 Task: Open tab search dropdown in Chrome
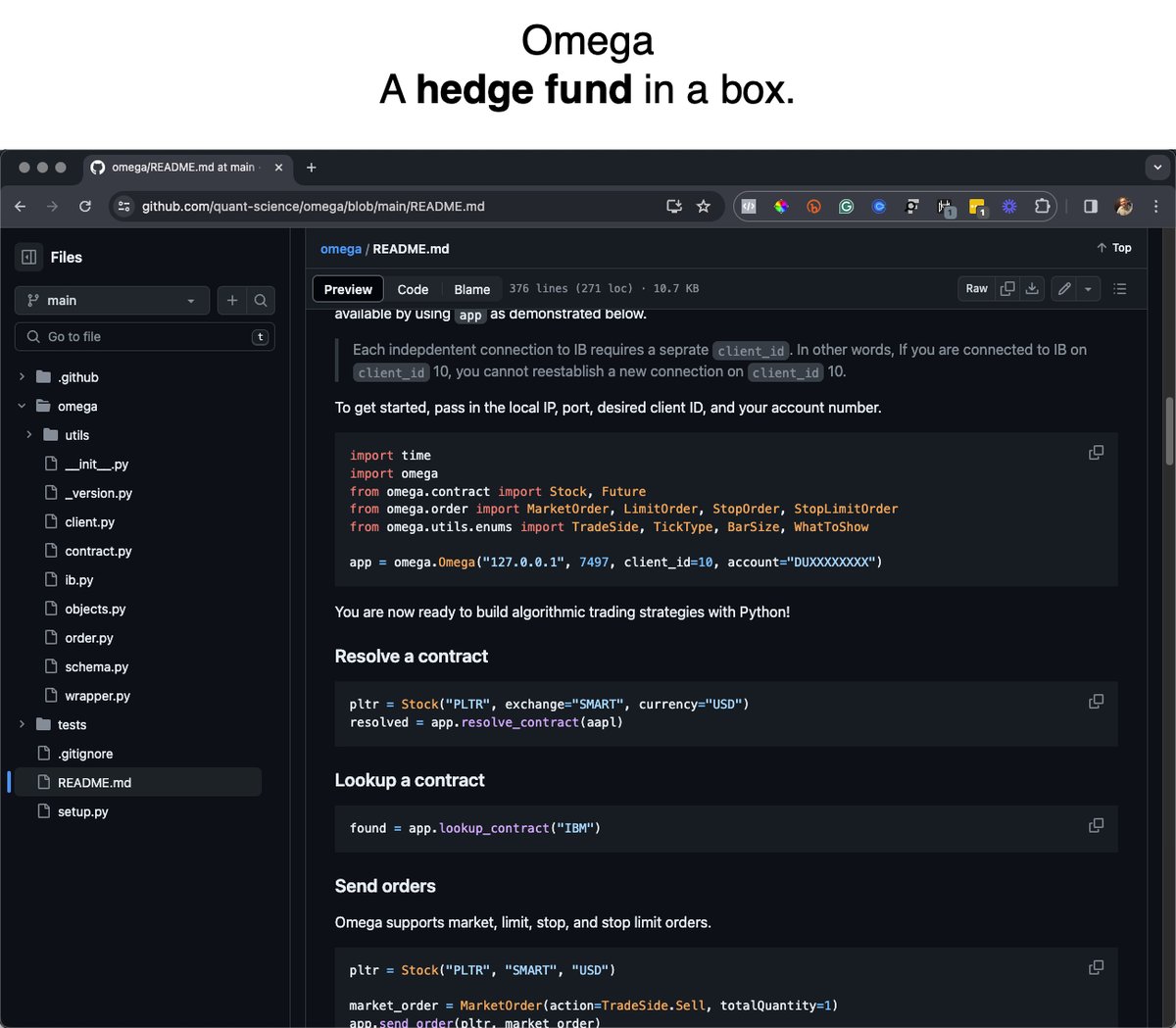1158,168
